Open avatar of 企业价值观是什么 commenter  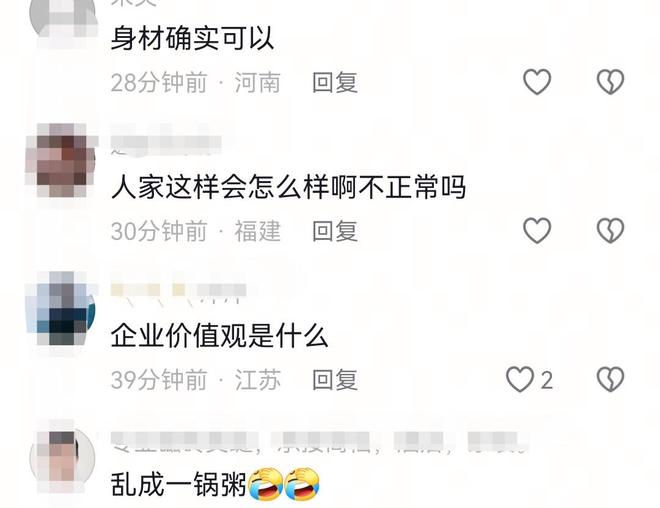pyautogui.click(x=62, y=309)
